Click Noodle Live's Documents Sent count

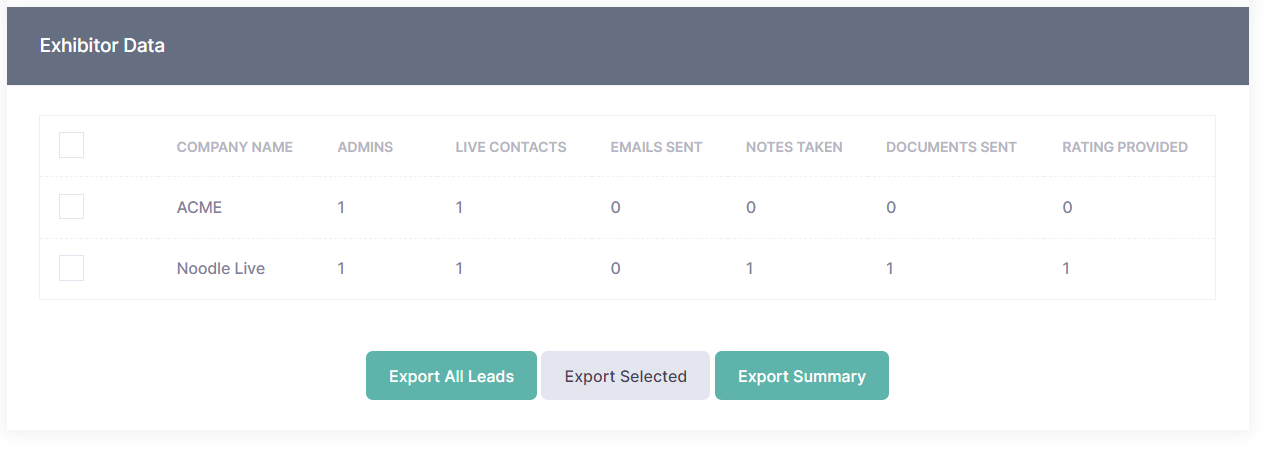(x=890, y=269)
